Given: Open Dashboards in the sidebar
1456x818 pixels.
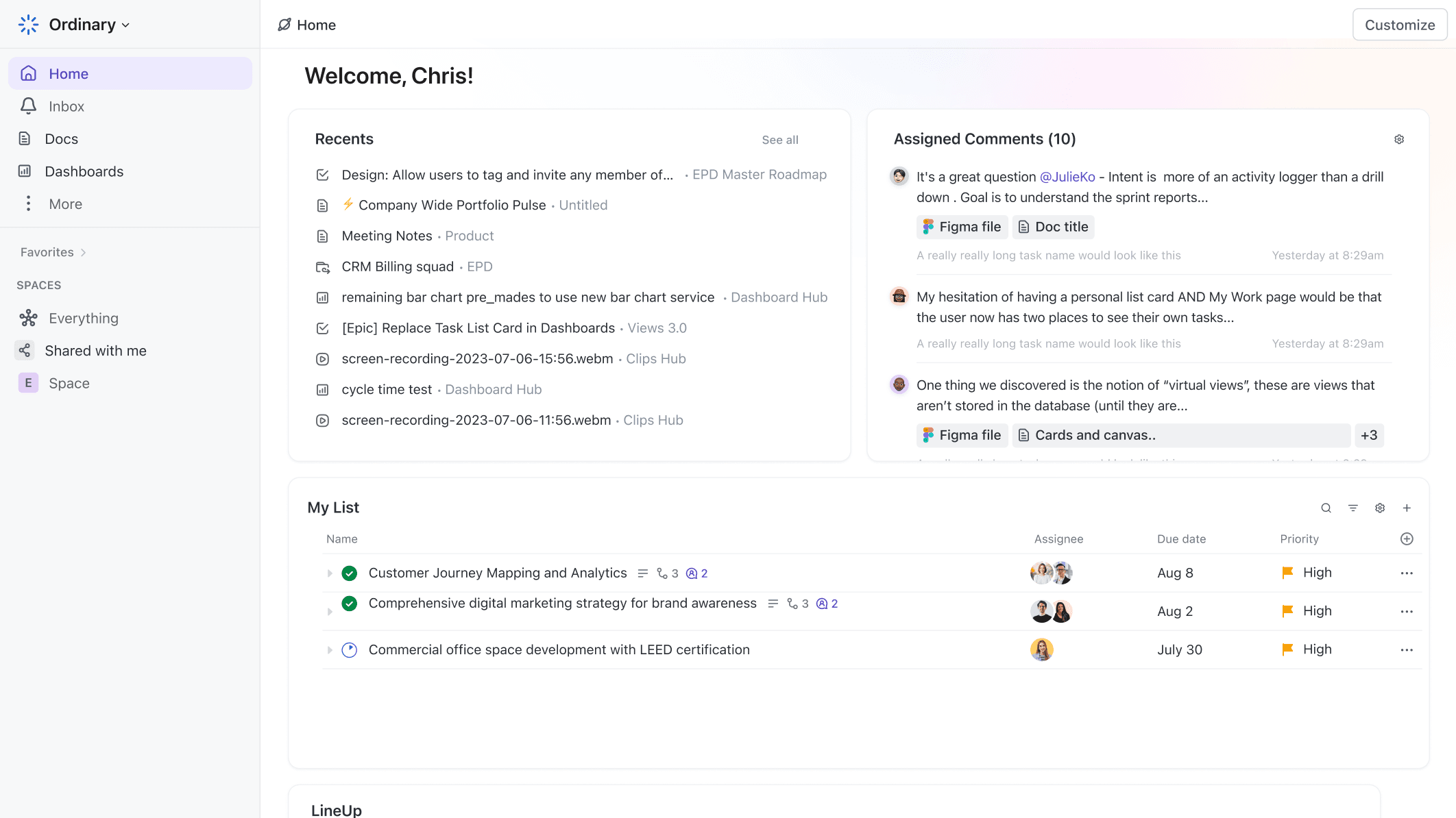Looking at the screenshot, I should tap(84, 171).
